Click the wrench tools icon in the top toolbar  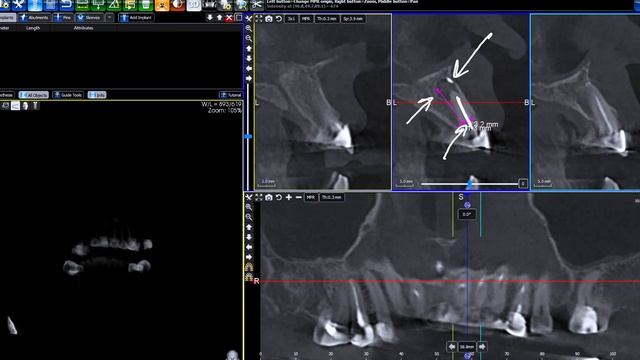click(19, 5)
